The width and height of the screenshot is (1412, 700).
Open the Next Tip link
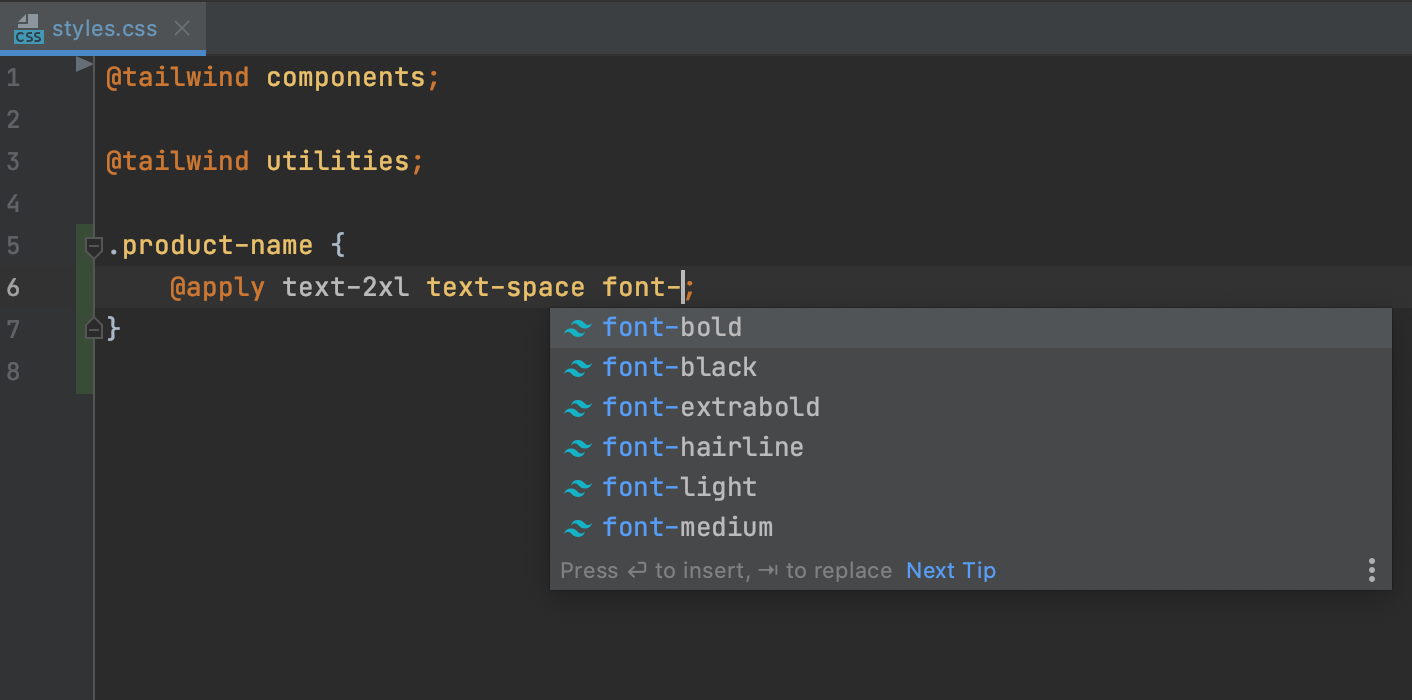tap(950, 570)
